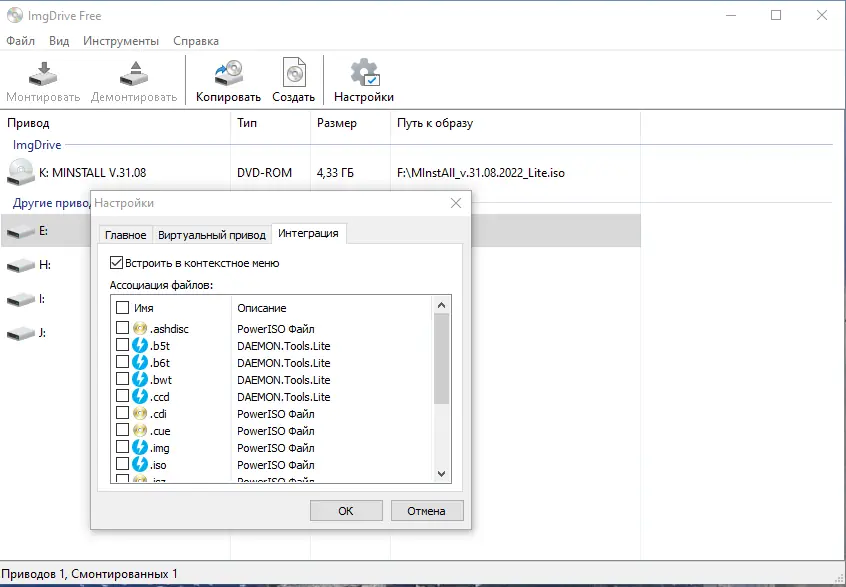
Task: Check the .b6t association checkbox
Action: tap(122, 361)
